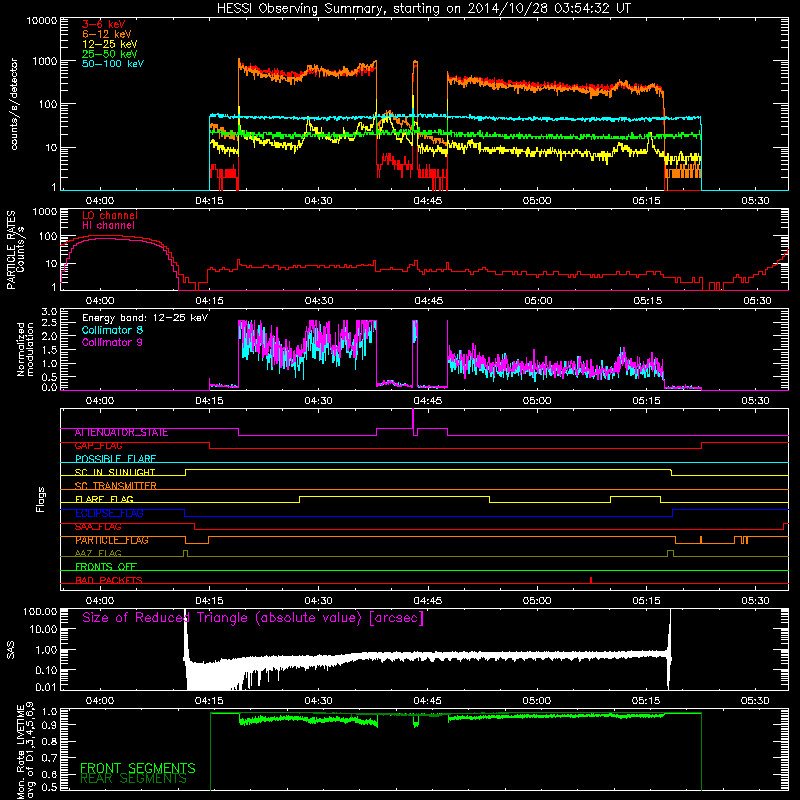Click the 10000 value on counts axis
The height and width of the screenshot is (800, 800).
42,20
